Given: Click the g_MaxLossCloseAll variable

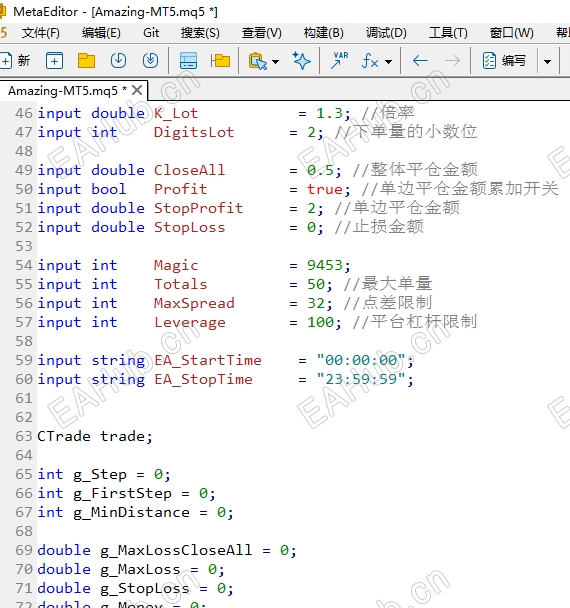Looking at the screenshot, I should (x=176, y=551).
